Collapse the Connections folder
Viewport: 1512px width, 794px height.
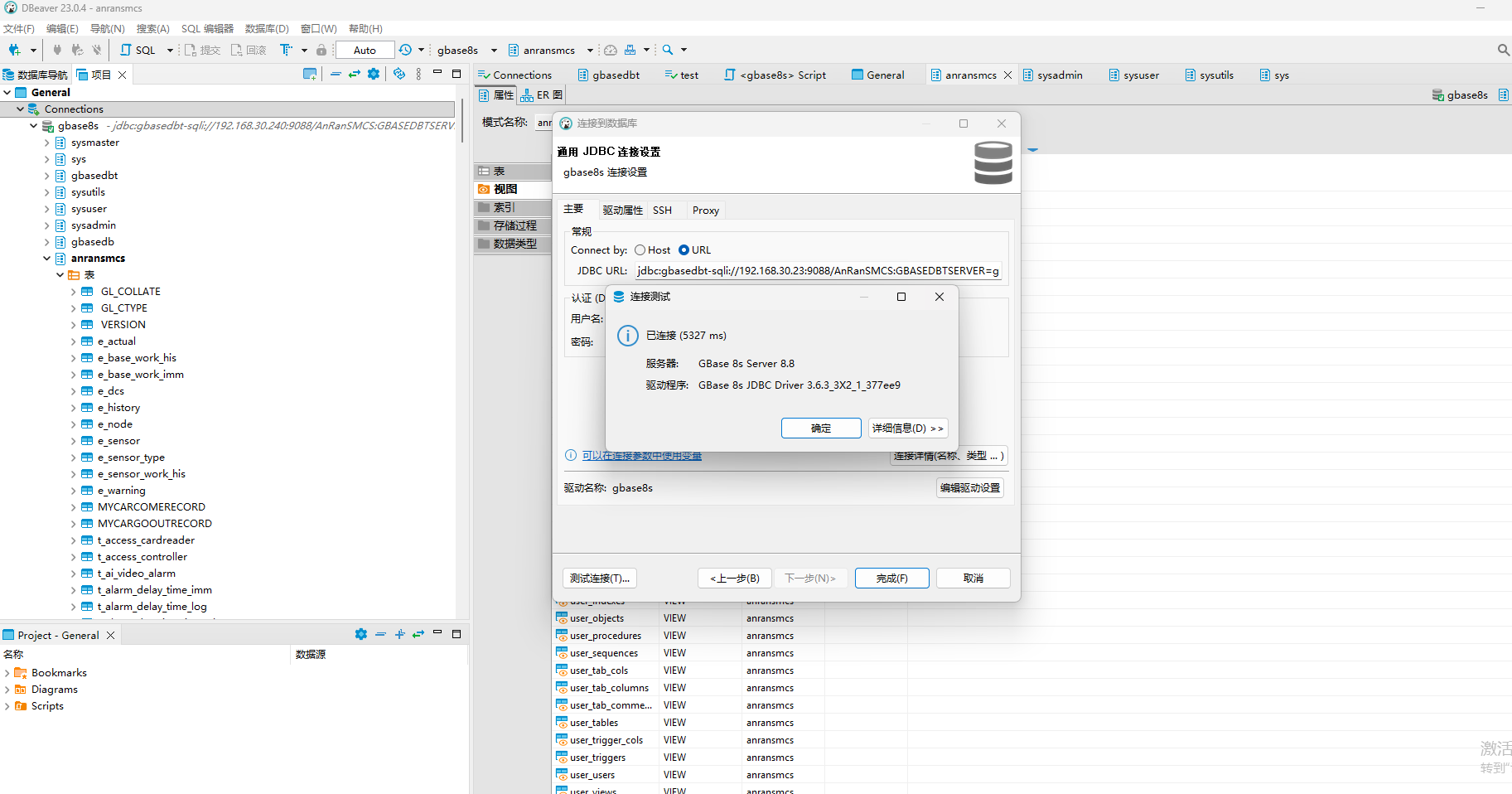(x=21, y=109)
